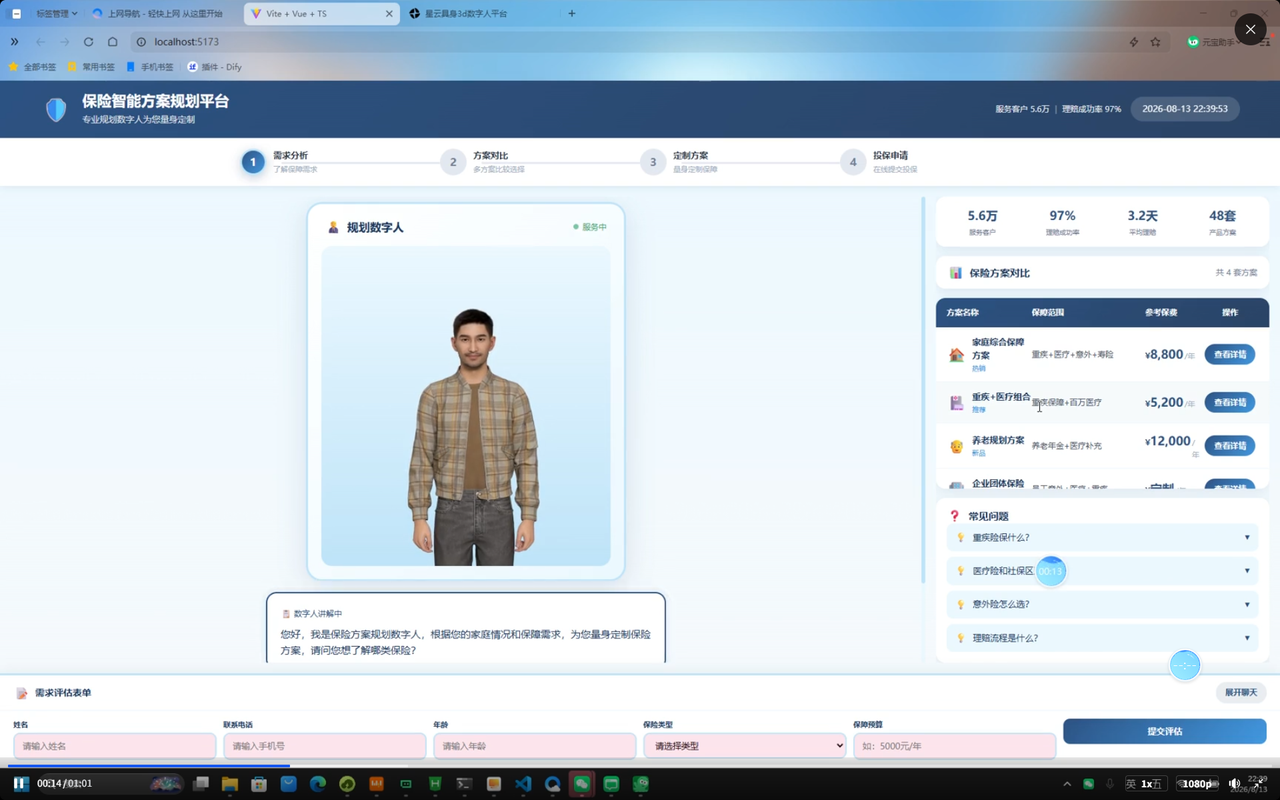The width and height of the screenshot is (1280, 800).
Task: Click the red question mark icon by 常见问题
Action: click(x=954, y=516)
